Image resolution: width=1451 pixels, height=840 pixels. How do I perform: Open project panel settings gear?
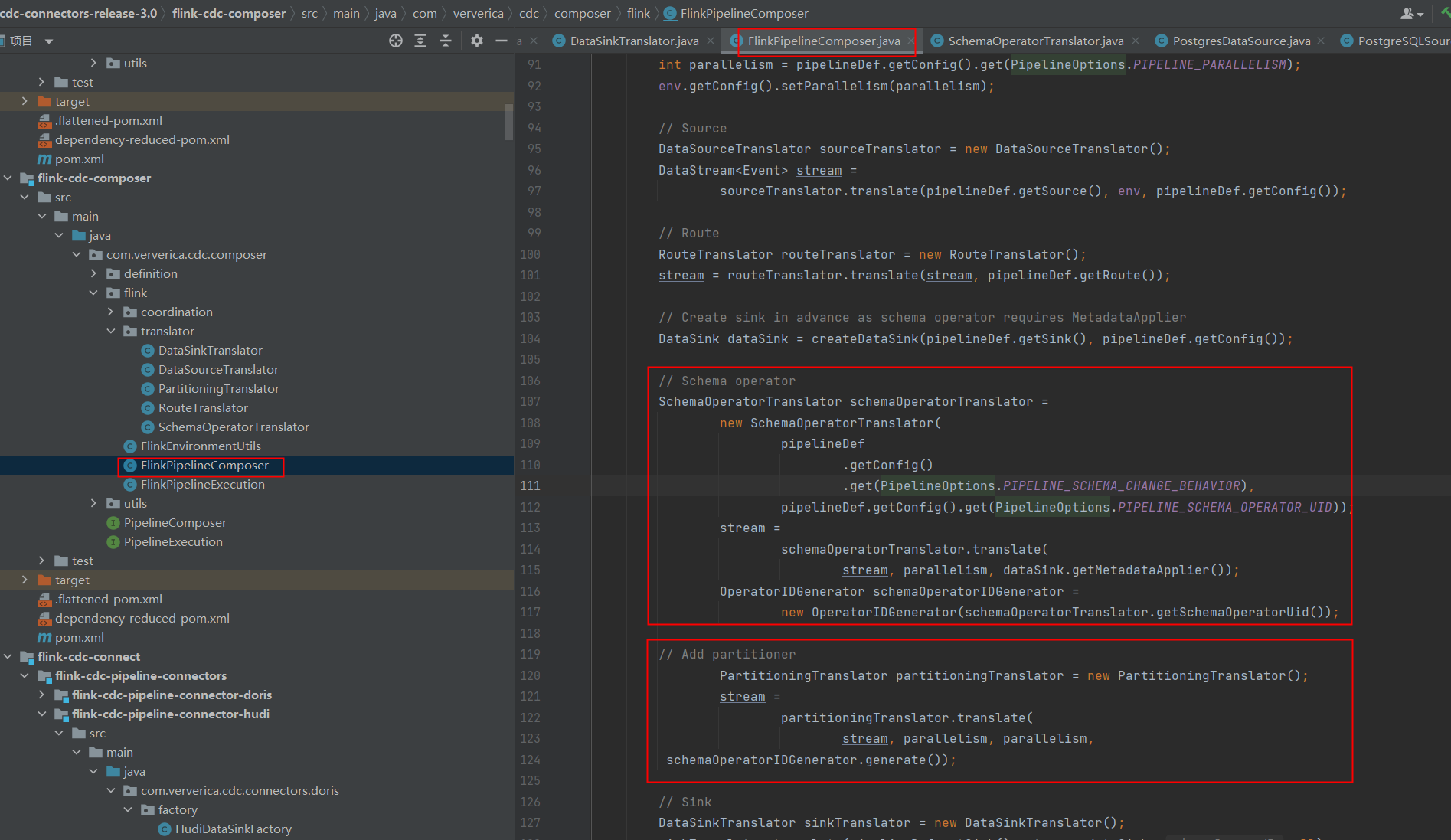[x=477, y=41]
